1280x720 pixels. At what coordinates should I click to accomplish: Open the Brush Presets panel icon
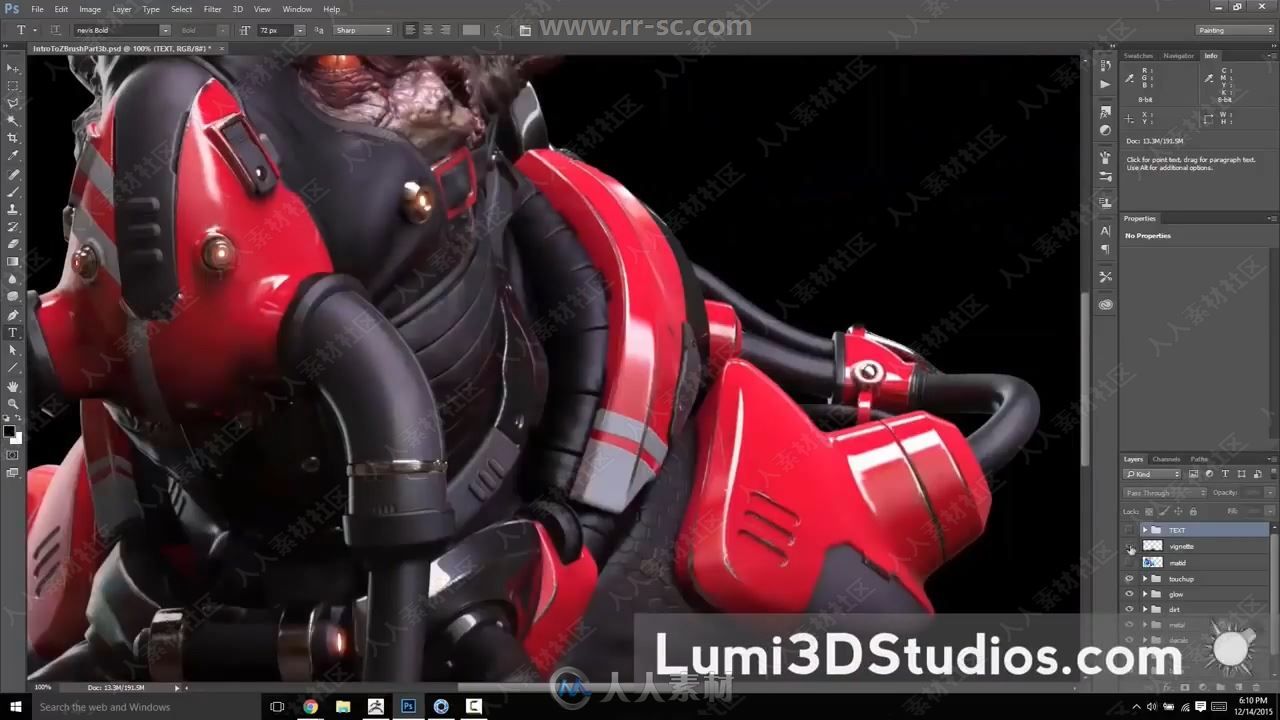point(1105,176)
